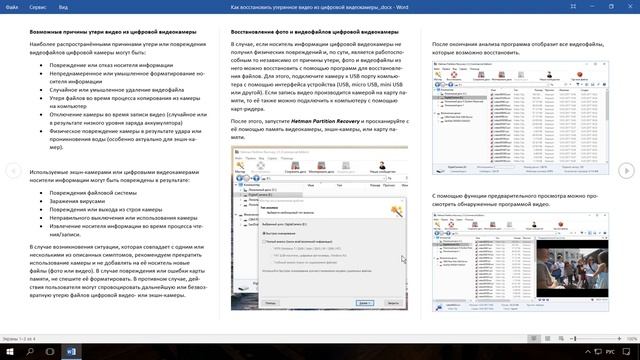
Task: Switch to Print Layout view icon
Action: [547, 338]
